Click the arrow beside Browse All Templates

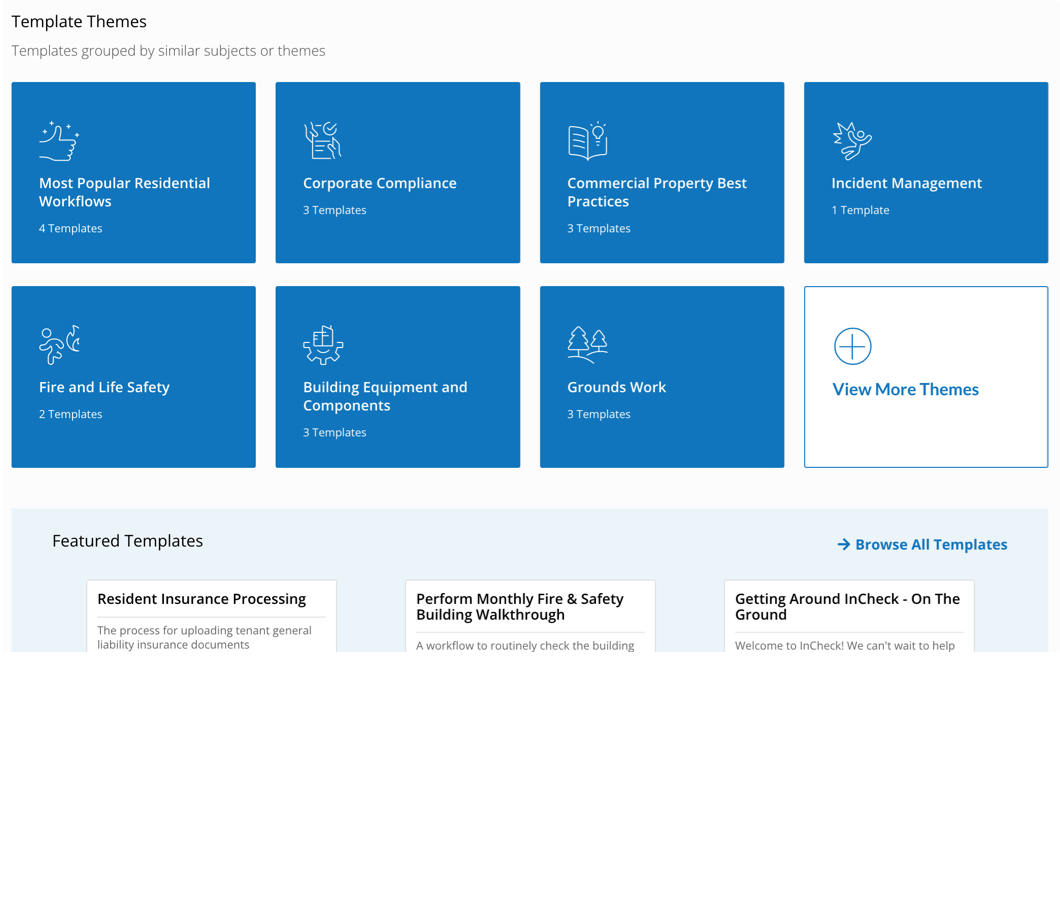pos(843,545)
